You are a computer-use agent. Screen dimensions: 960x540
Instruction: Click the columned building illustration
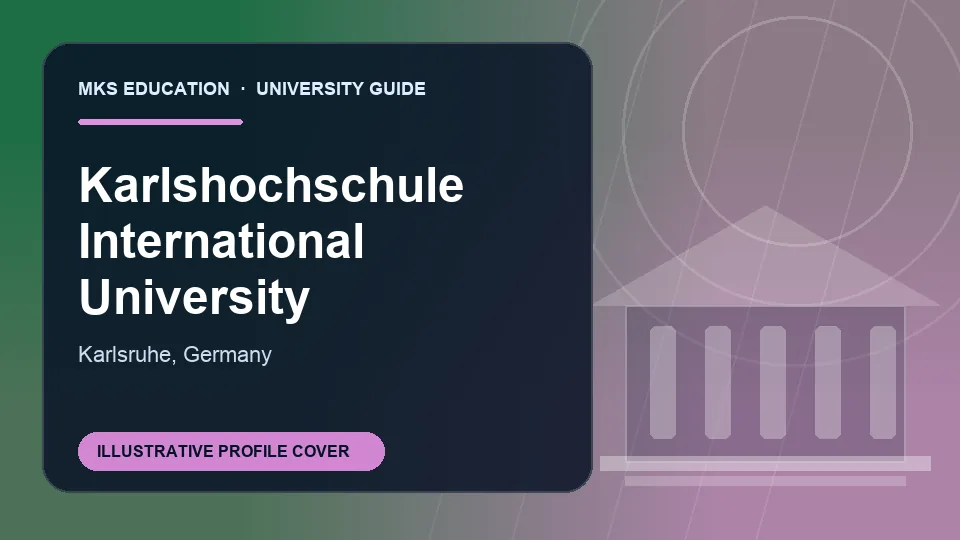(x=765, y=347)
